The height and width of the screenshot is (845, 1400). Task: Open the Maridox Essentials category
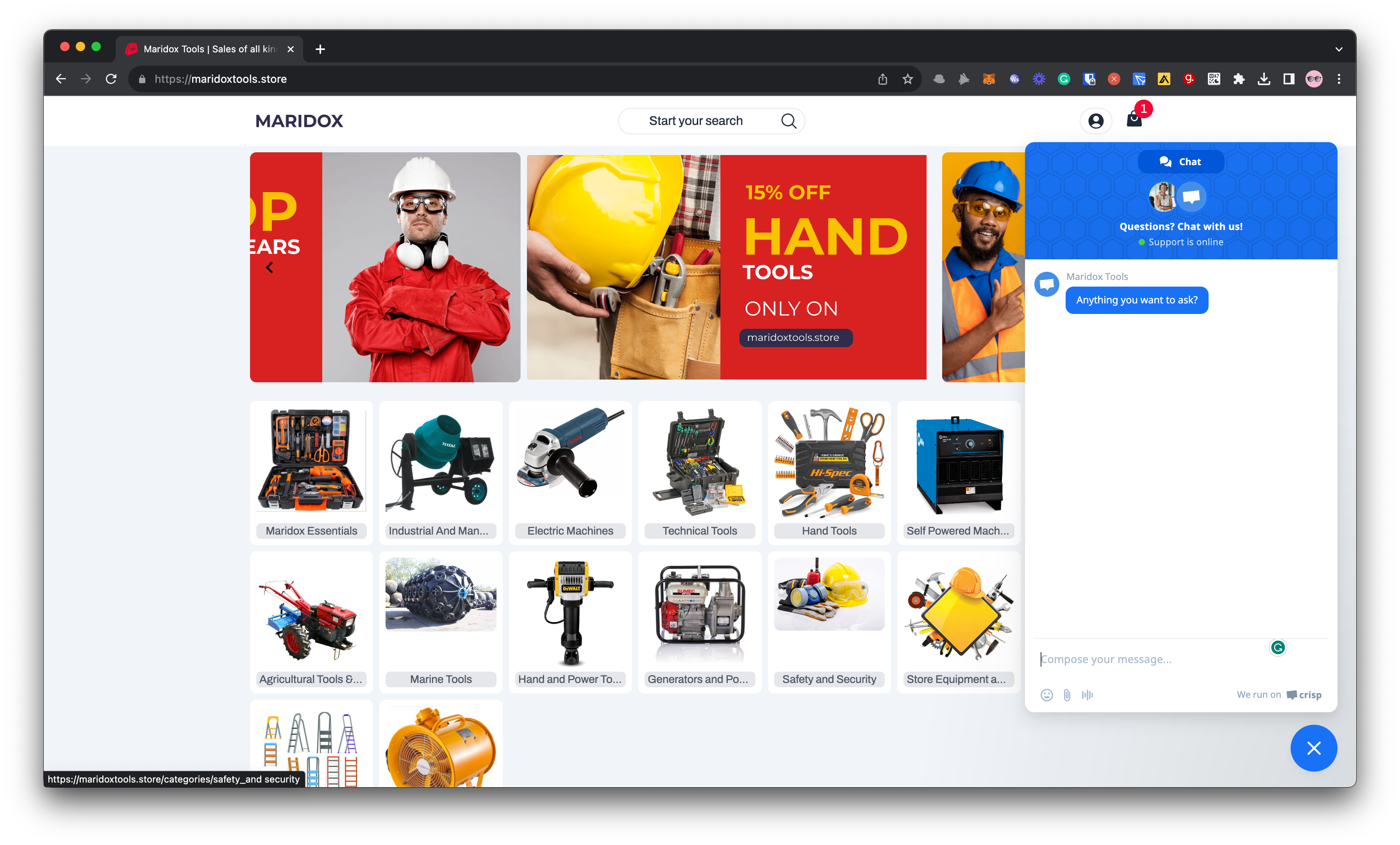(x=311, y=472)
